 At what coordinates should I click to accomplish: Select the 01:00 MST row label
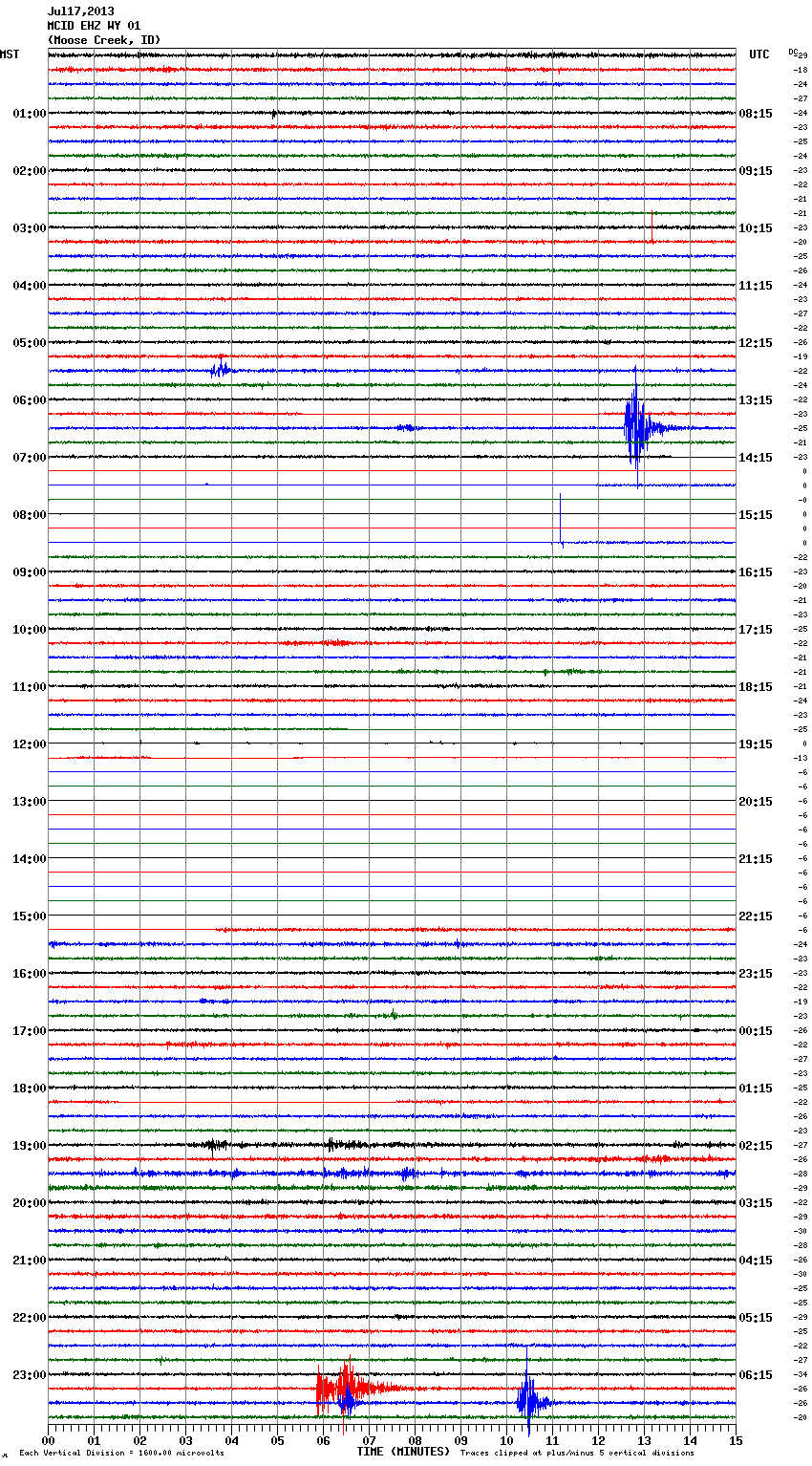coord(30,114)
